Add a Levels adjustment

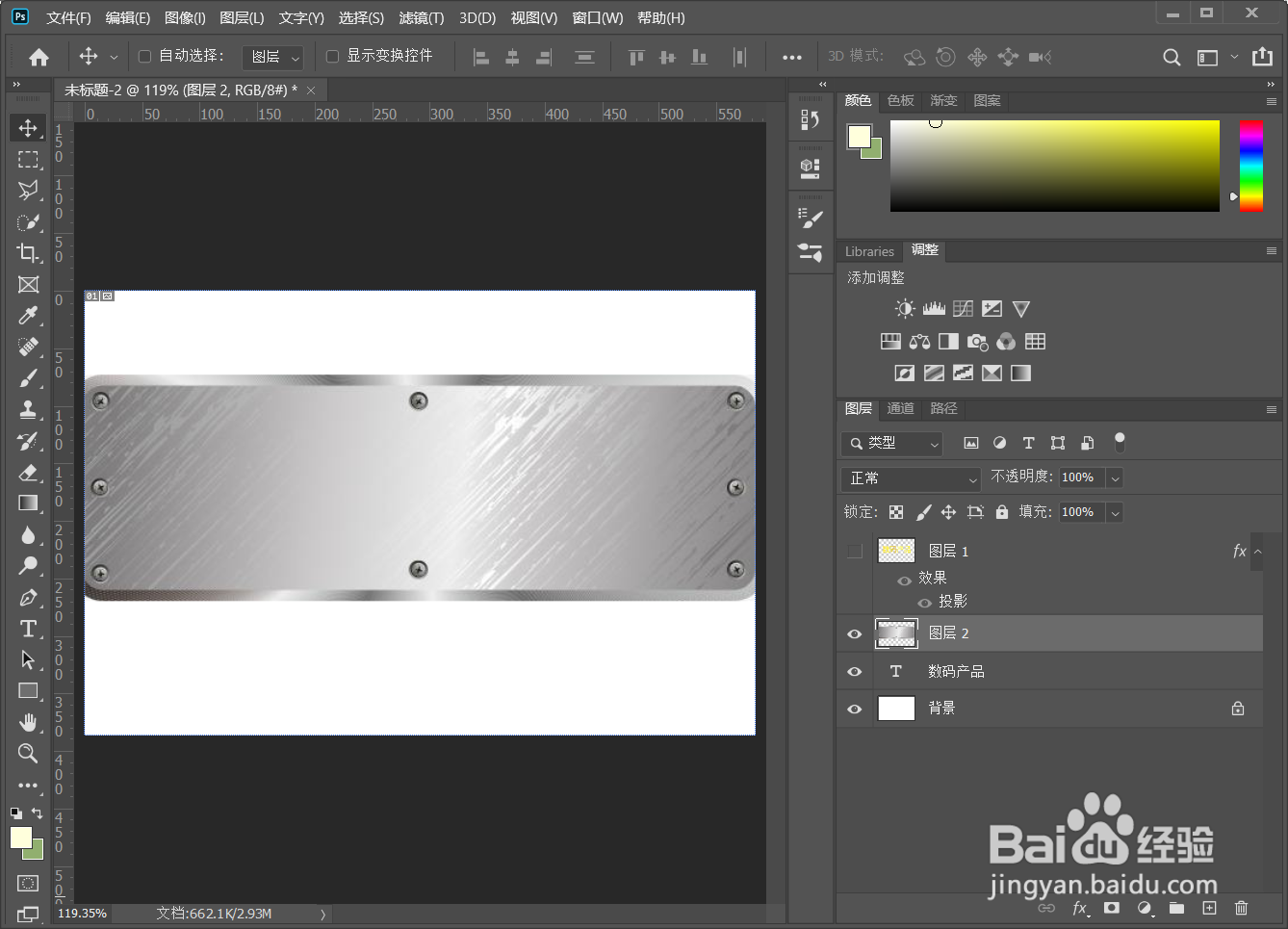(934, 309)
